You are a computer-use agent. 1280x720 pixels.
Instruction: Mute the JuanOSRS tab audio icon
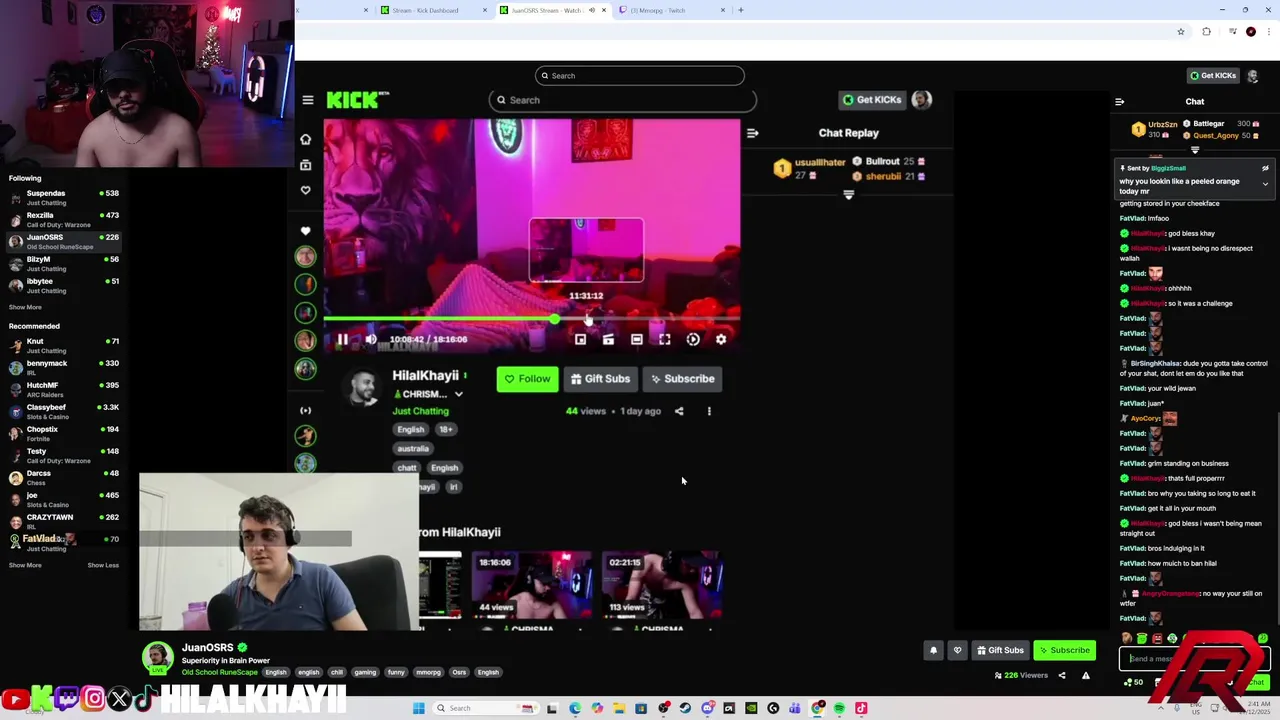(x=591, y=10)
